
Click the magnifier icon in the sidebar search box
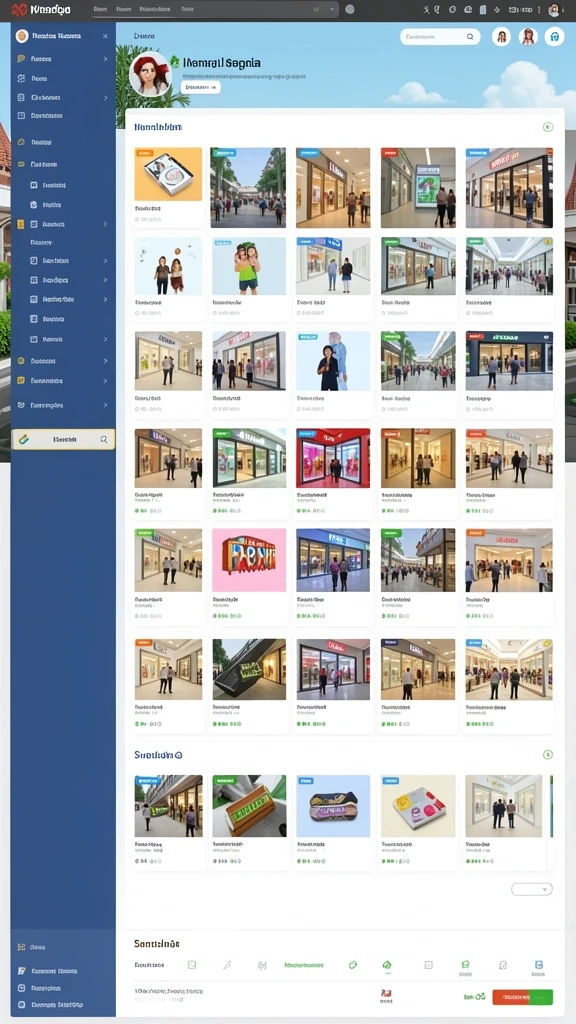click(x=103, y=440)
